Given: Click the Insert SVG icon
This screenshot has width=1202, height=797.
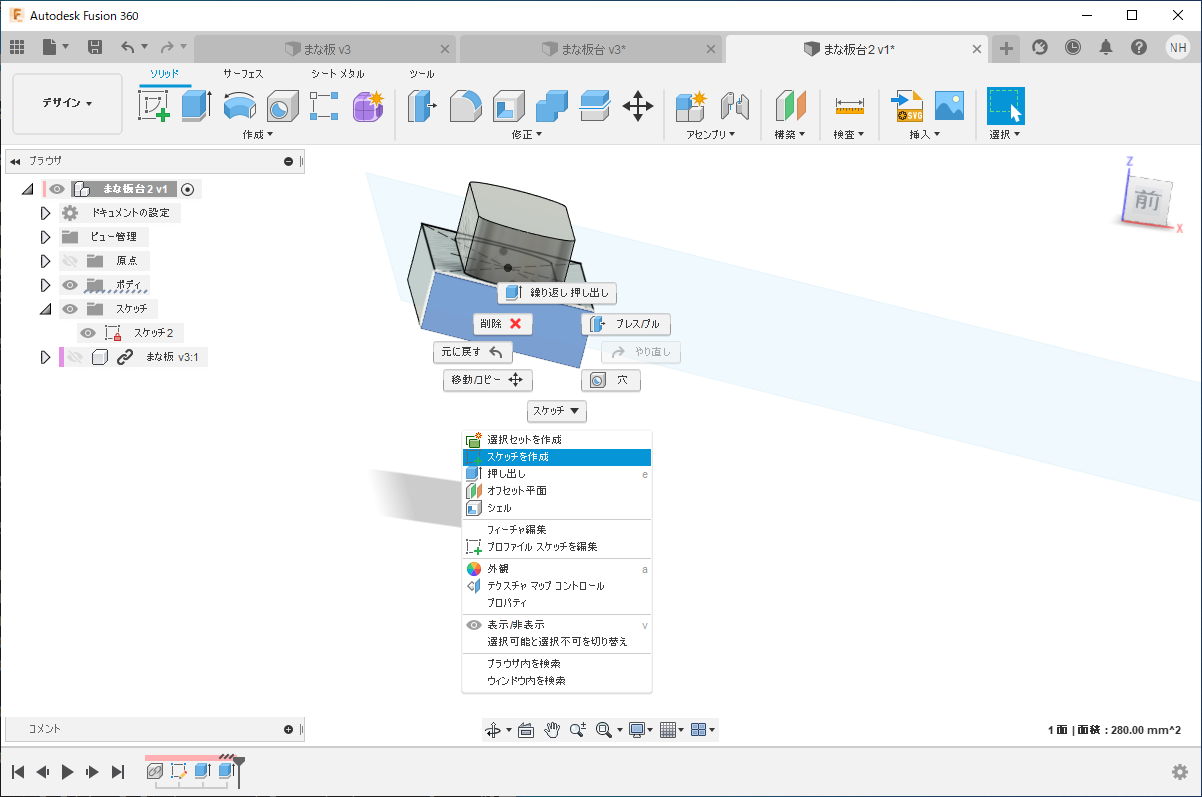Looking at the screenshot, I should pyautogui.click(x=907, y=105).
